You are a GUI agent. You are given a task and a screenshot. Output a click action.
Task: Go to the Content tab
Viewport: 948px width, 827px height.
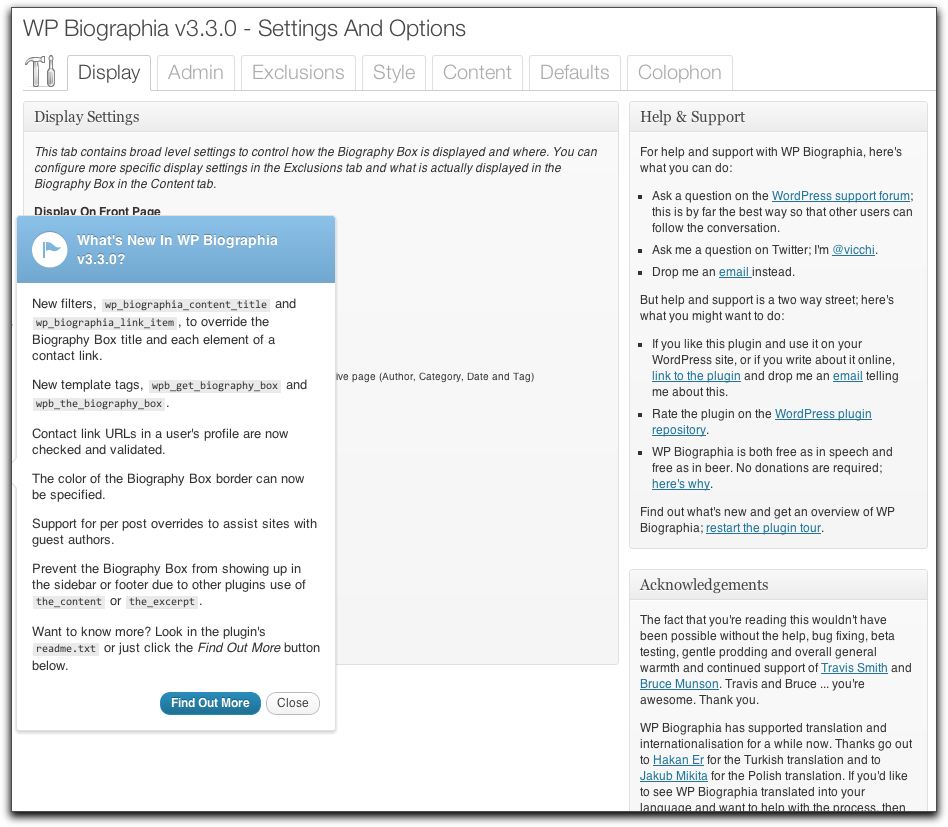click(477, 73)
